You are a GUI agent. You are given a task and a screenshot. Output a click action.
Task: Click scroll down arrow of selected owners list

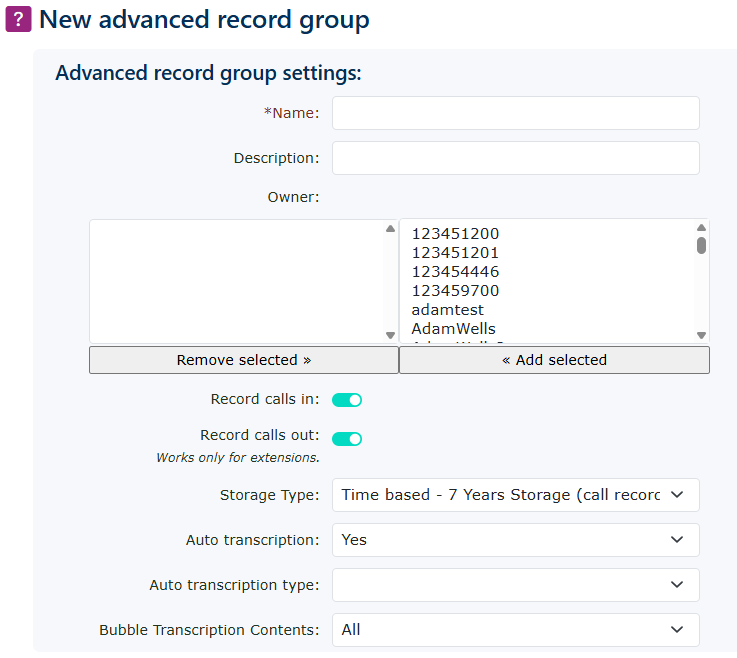point(390,336)
